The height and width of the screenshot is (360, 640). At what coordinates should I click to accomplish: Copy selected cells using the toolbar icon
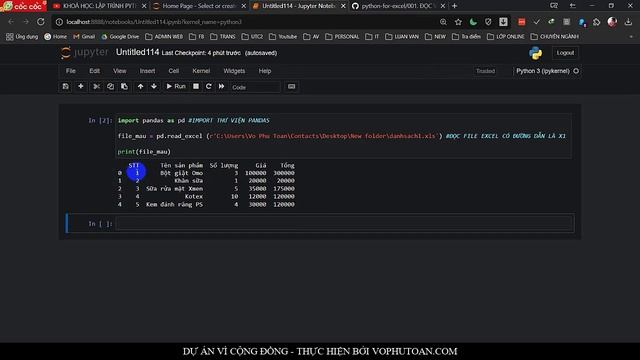pyautogui.click(x=110, y=87)
